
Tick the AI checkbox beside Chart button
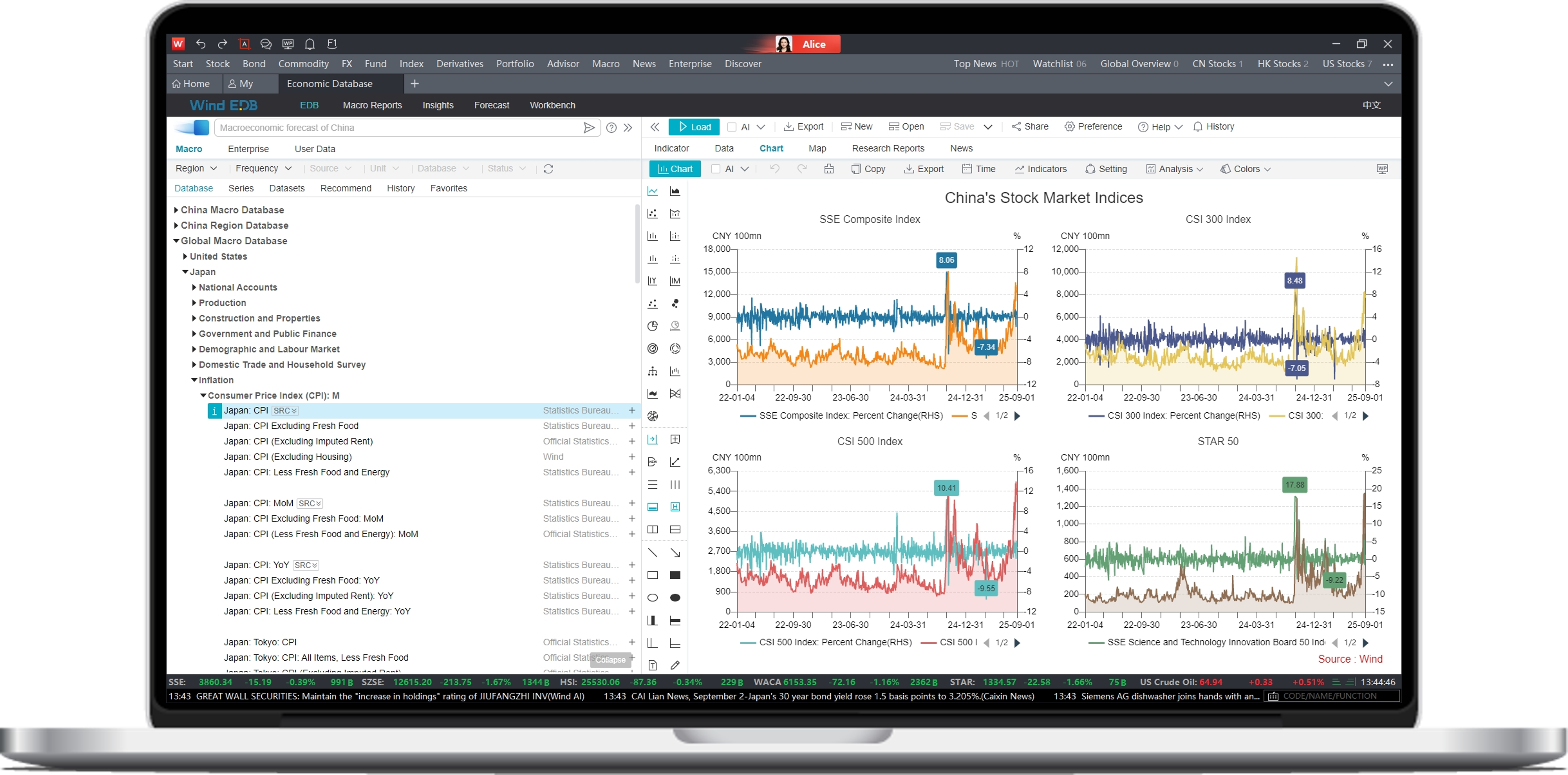(x=716, y=169)
